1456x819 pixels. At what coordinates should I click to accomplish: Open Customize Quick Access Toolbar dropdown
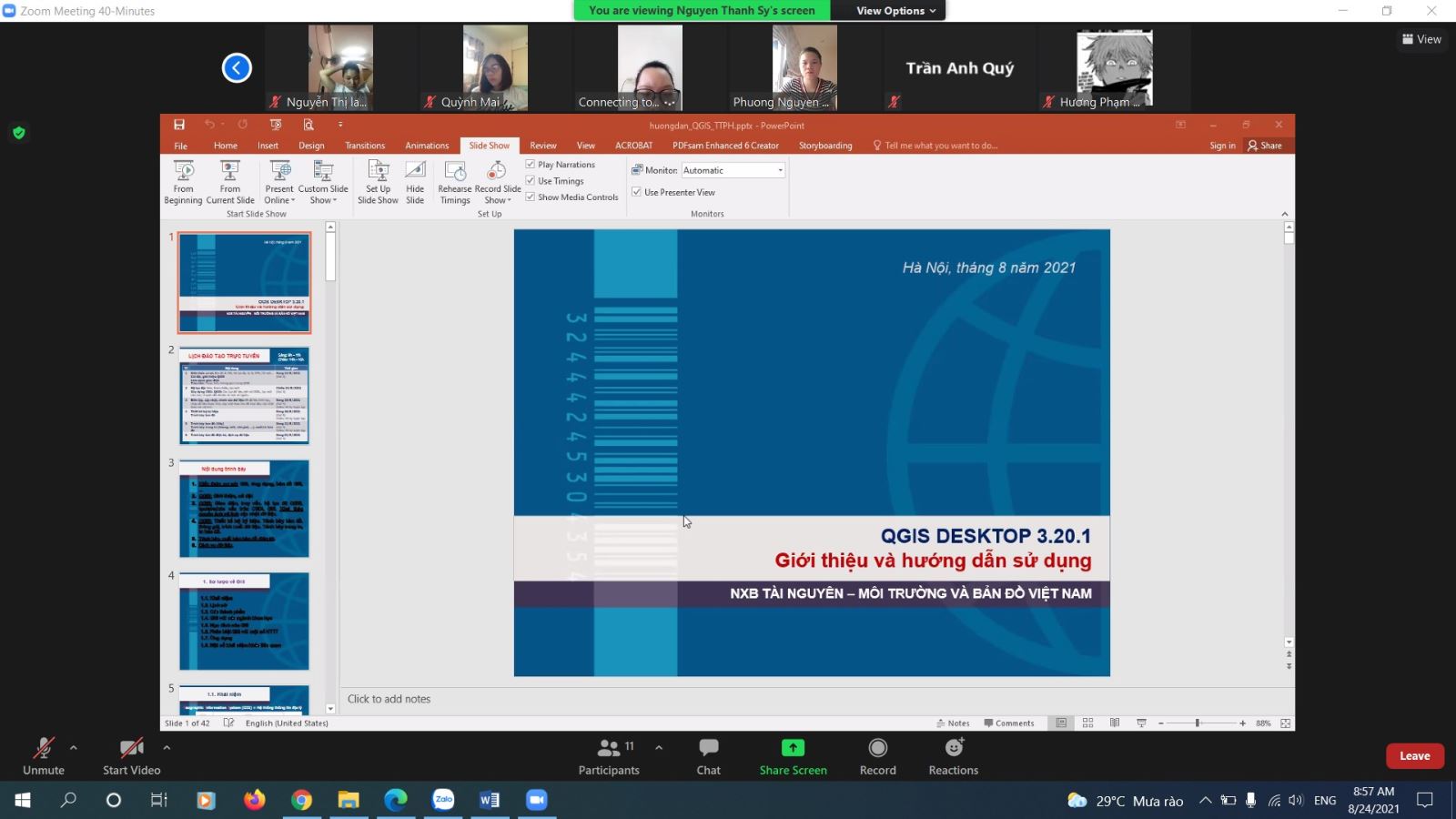click(x=340, y=125)
